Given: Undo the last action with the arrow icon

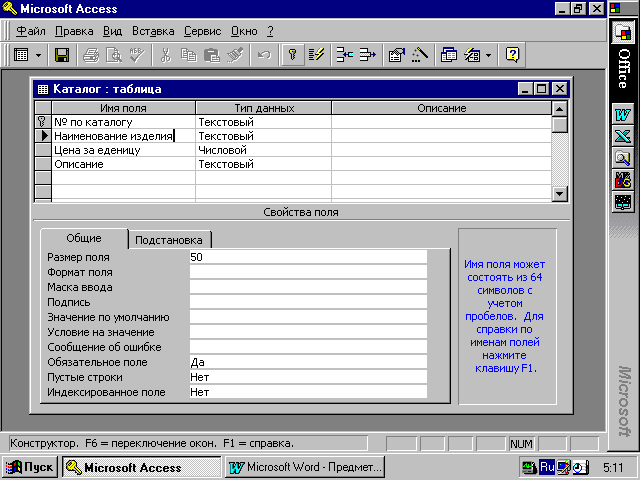Looking at the screenshot, I should (x=264, y=55).
